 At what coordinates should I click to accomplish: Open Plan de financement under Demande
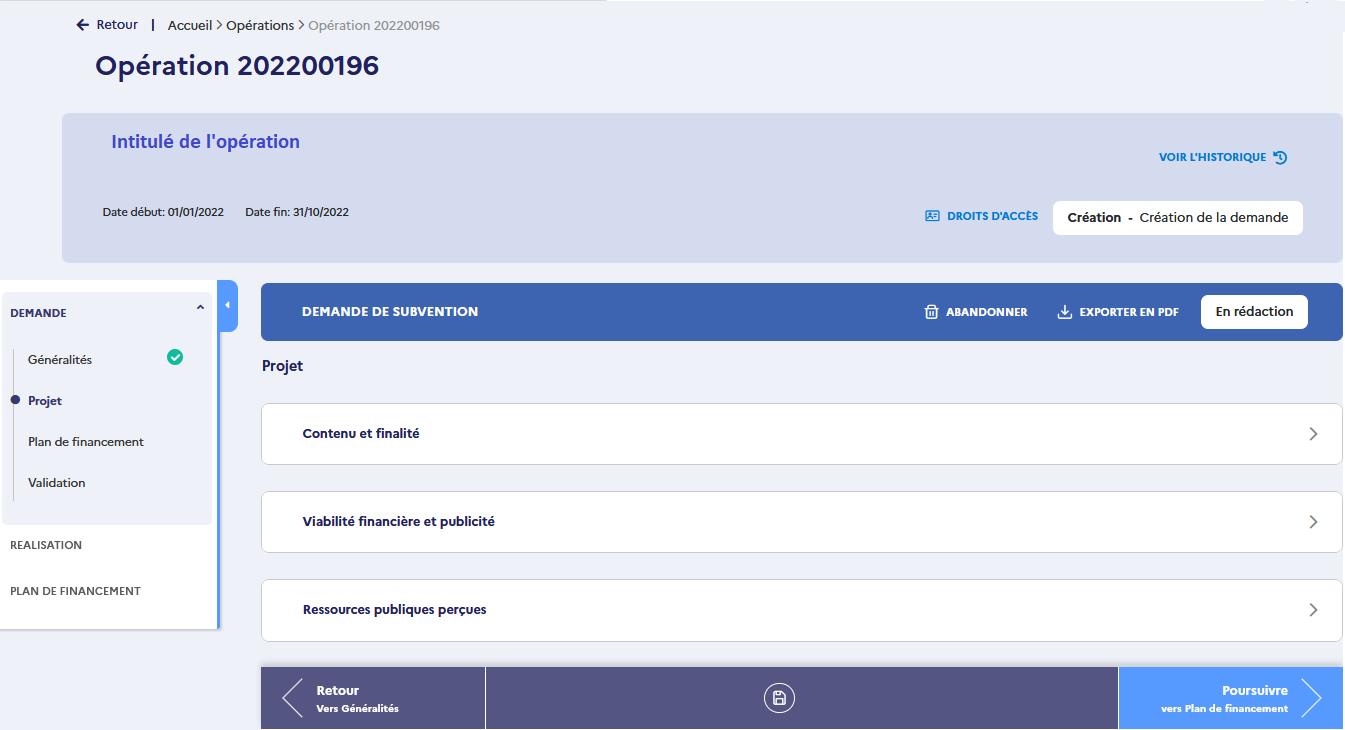coord(86,442)
